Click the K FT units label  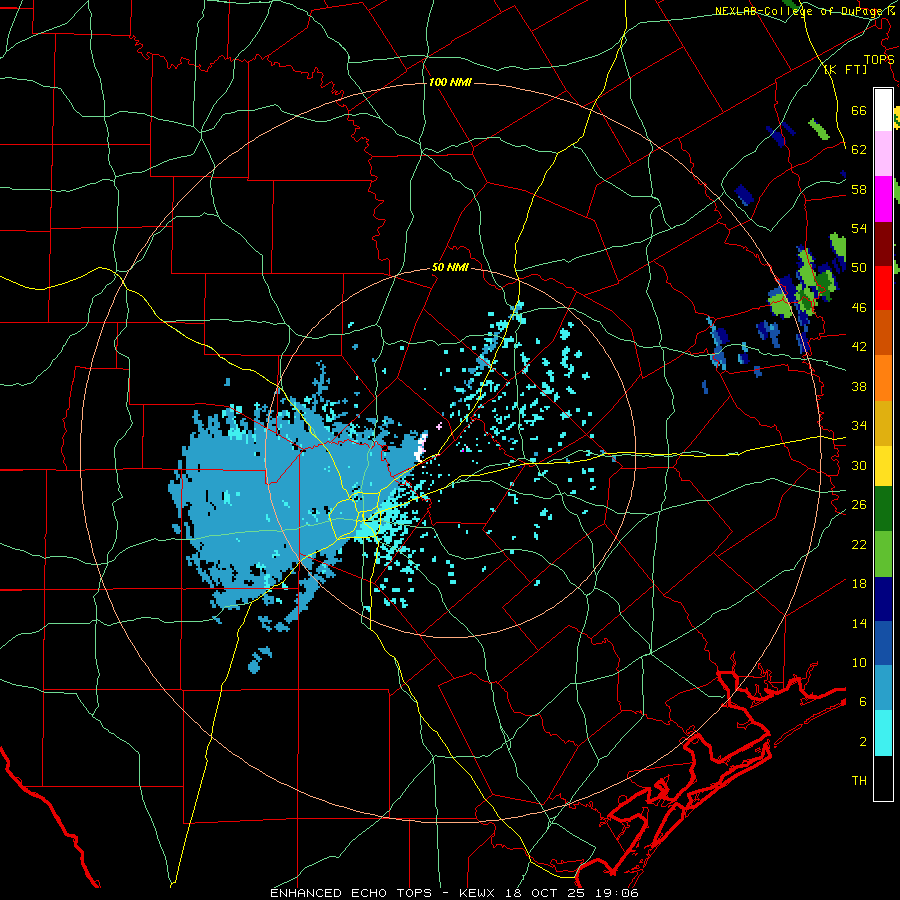coord(846,69)
